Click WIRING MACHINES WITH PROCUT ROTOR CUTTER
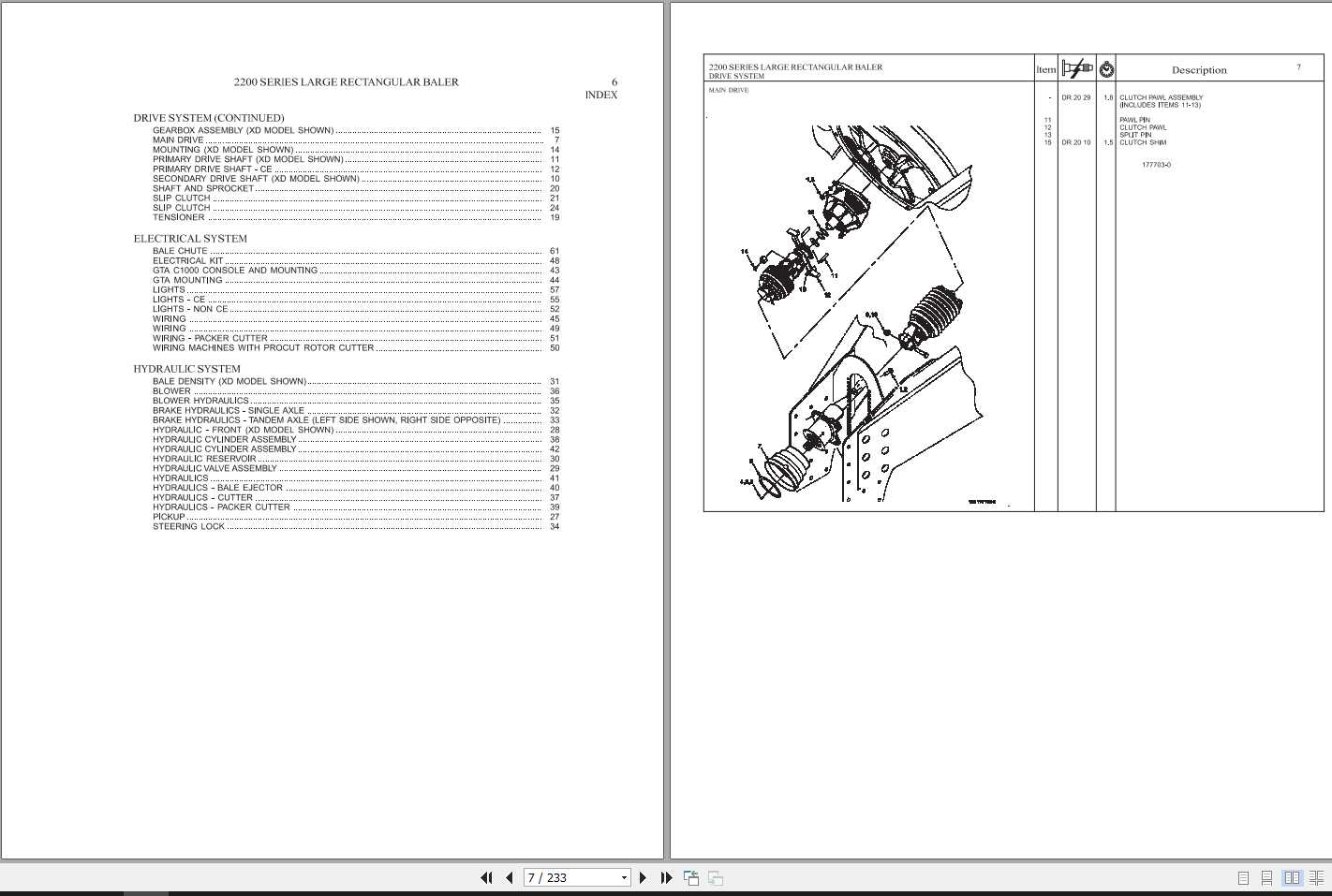 pos(356,347)
